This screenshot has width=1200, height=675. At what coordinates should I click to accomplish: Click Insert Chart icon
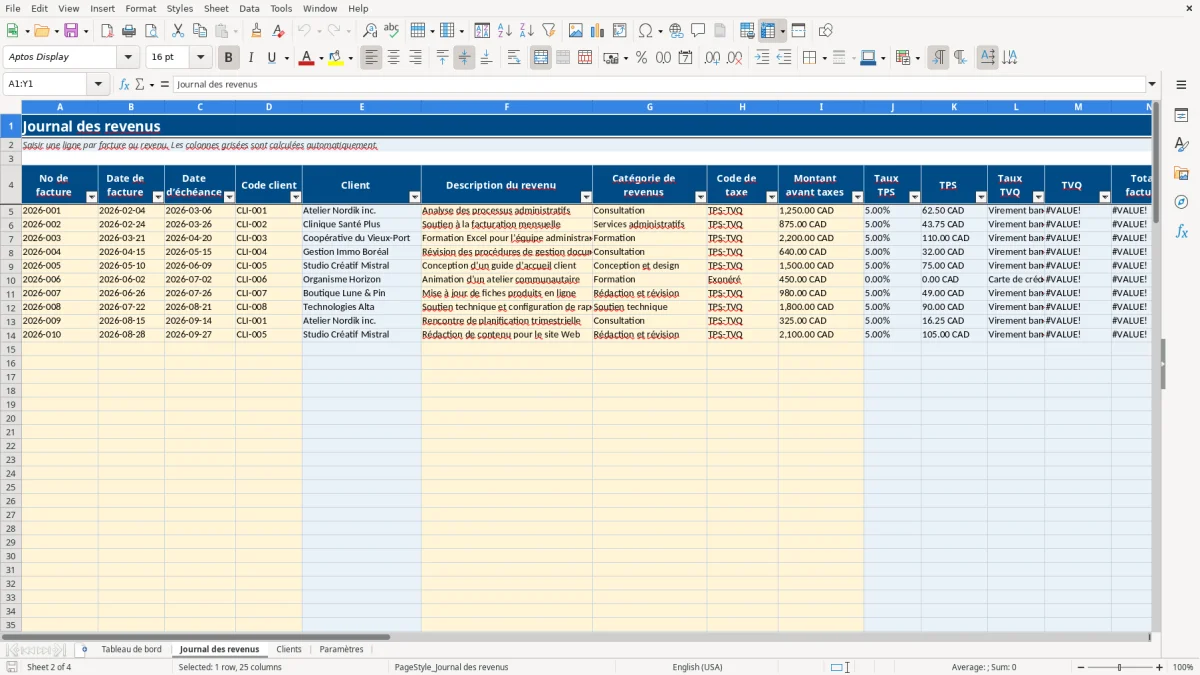[x=598, y=31]
